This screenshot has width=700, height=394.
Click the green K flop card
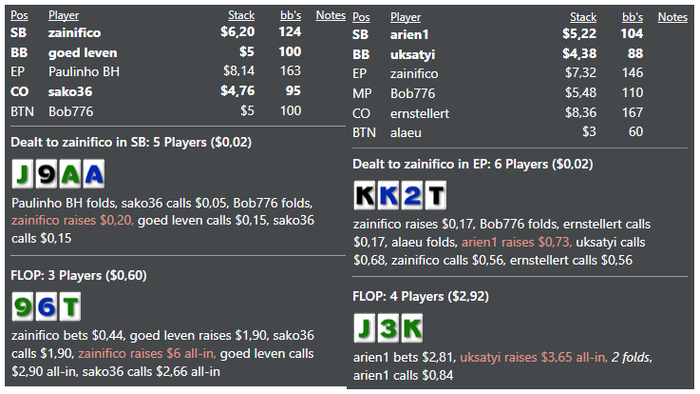pos(412,328)
